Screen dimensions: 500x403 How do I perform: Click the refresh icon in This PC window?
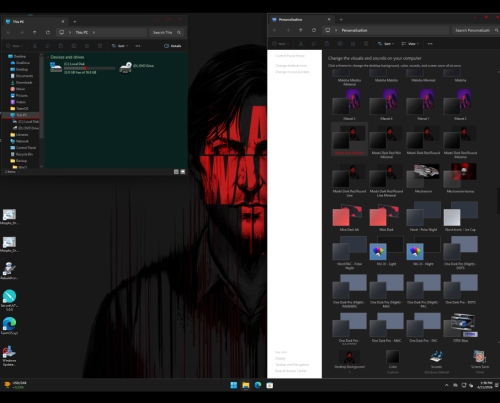(48, 32)
